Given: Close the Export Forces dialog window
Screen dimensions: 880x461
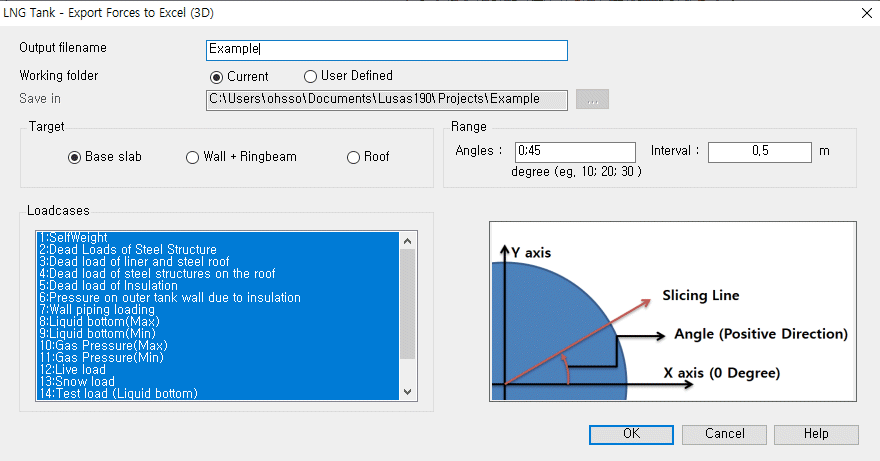Looking at the screenshot, I should coord(864,13).
